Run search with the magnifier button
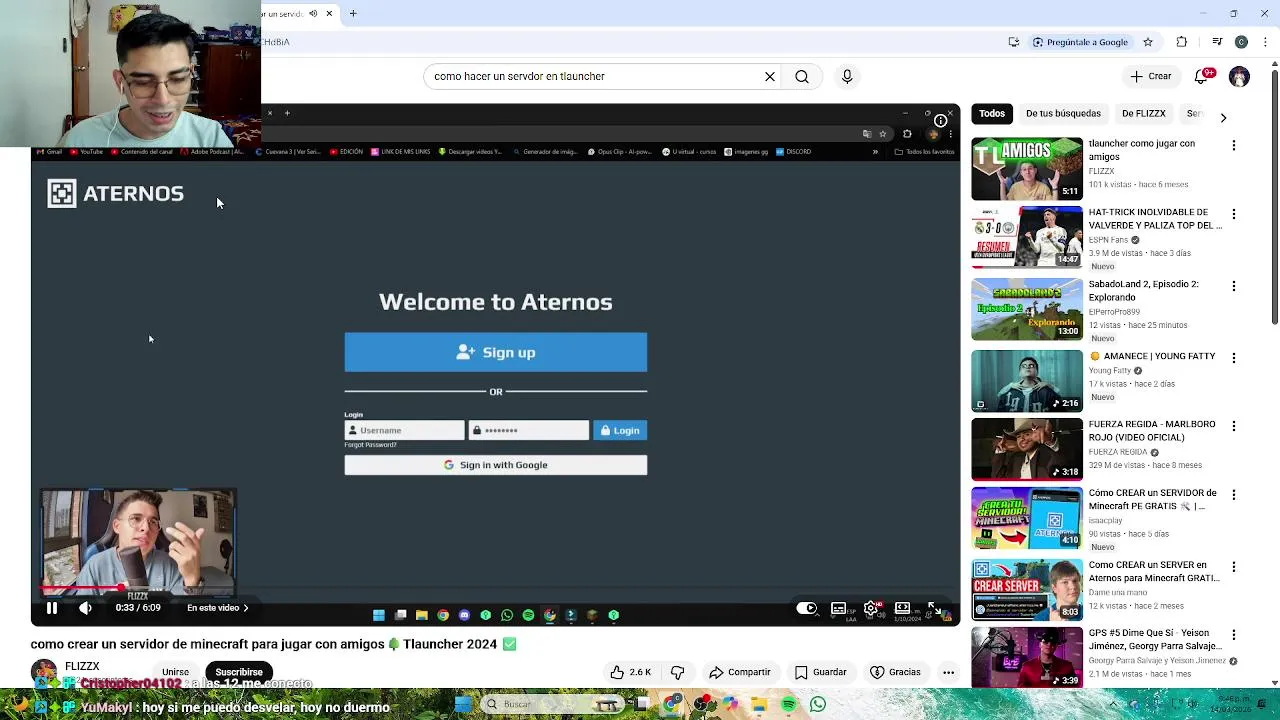 (802, 76)
